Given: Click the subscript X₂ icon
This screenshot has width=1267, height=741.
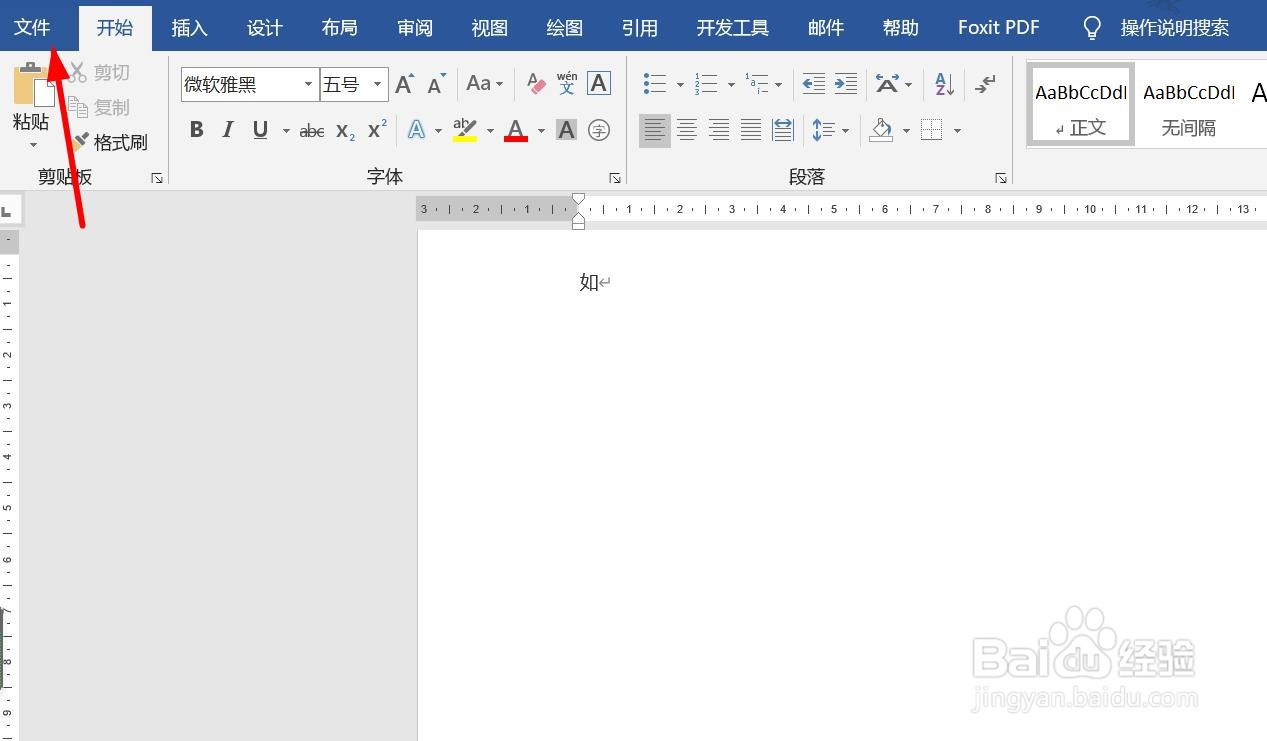Looking at the screenshot, I should click(x=343, y=130).
